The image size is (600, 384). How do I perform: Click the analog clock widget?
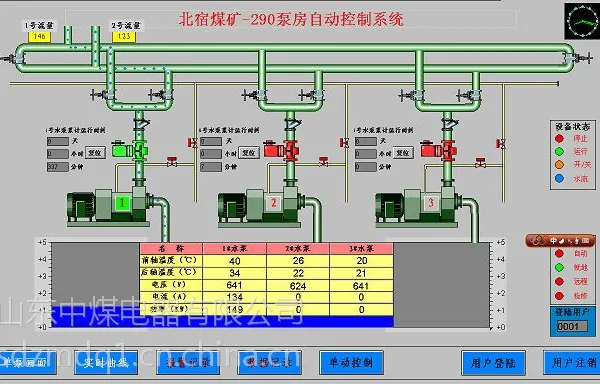coord(581,21)
